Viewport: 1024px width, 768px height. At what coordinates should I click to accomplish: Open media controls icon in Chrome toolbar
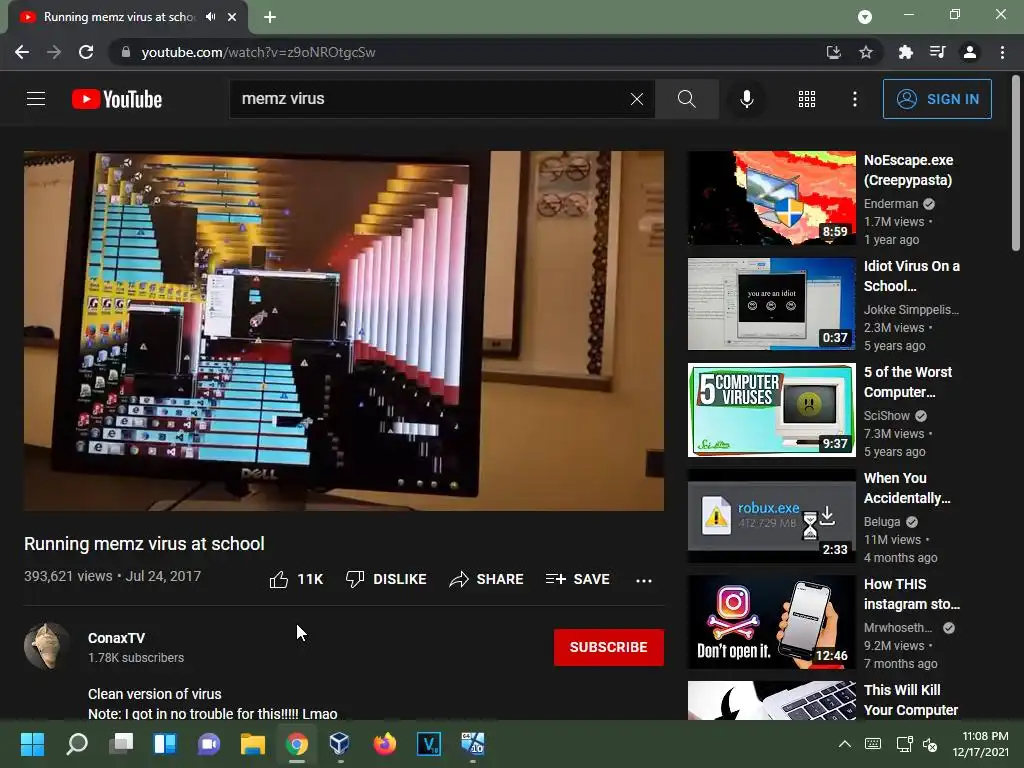938,52
